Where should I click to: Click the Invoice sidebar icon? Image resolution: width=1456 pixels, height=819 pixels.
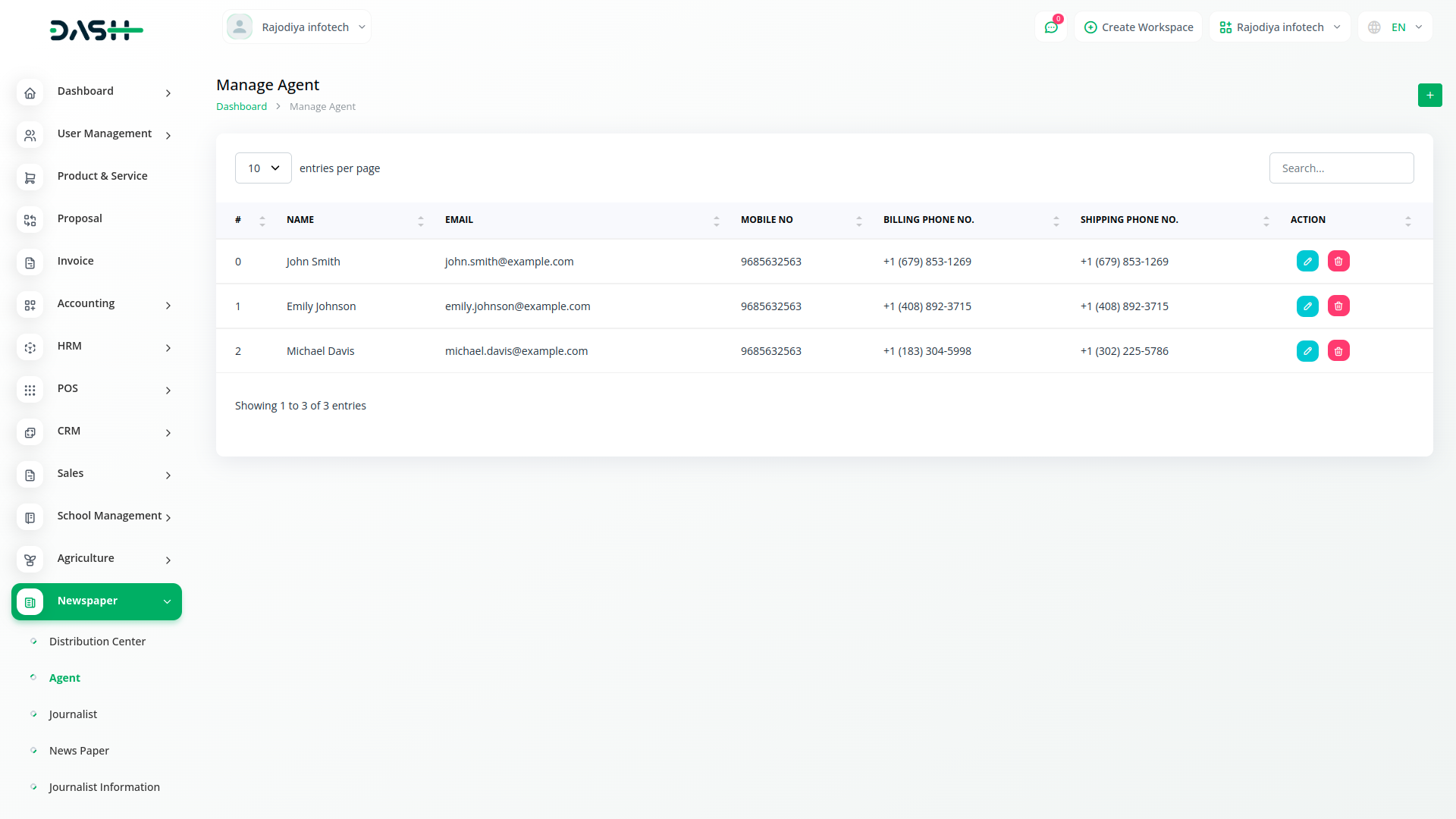(30, 262)
